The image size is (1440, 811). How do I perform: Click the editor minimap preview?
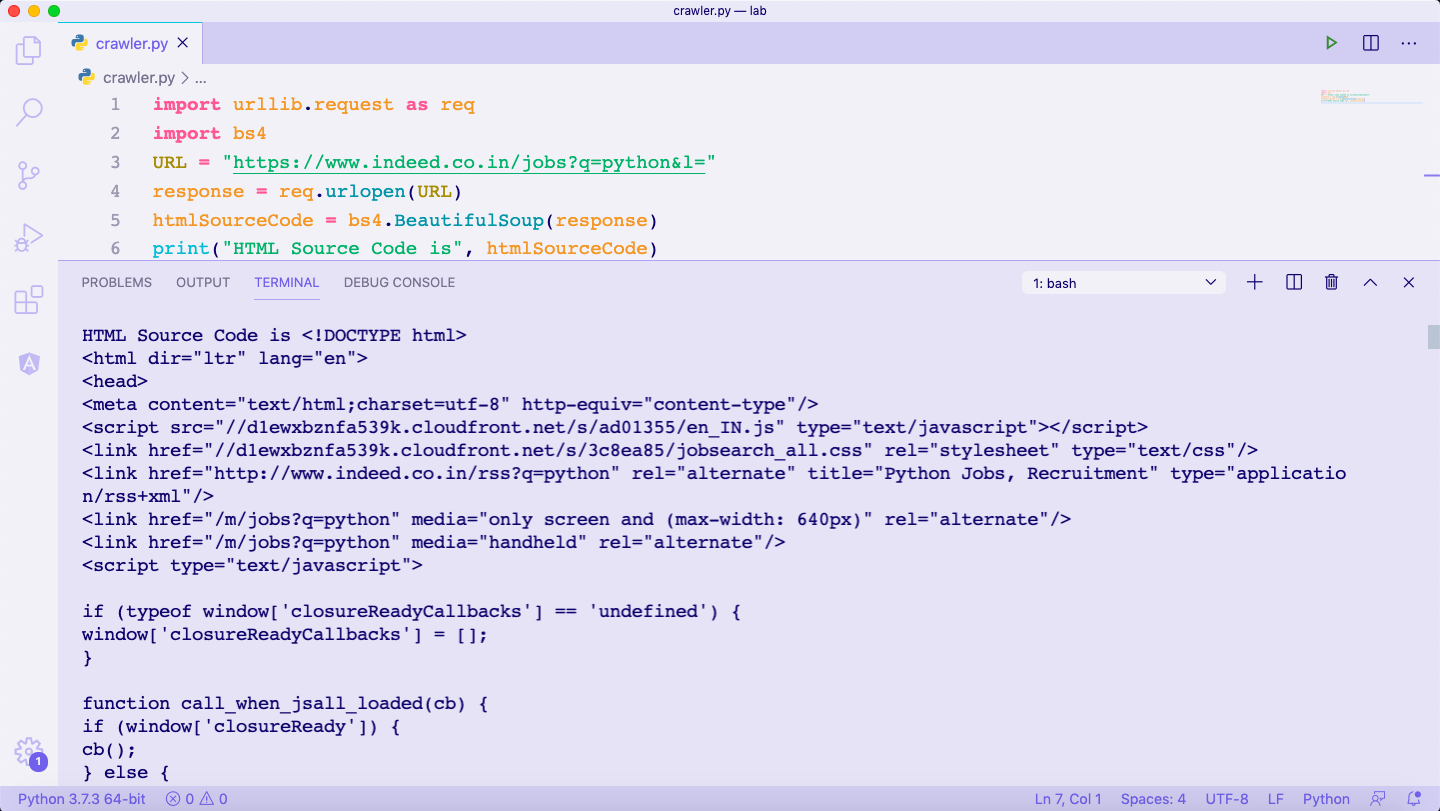click(x=1371, y=96)
